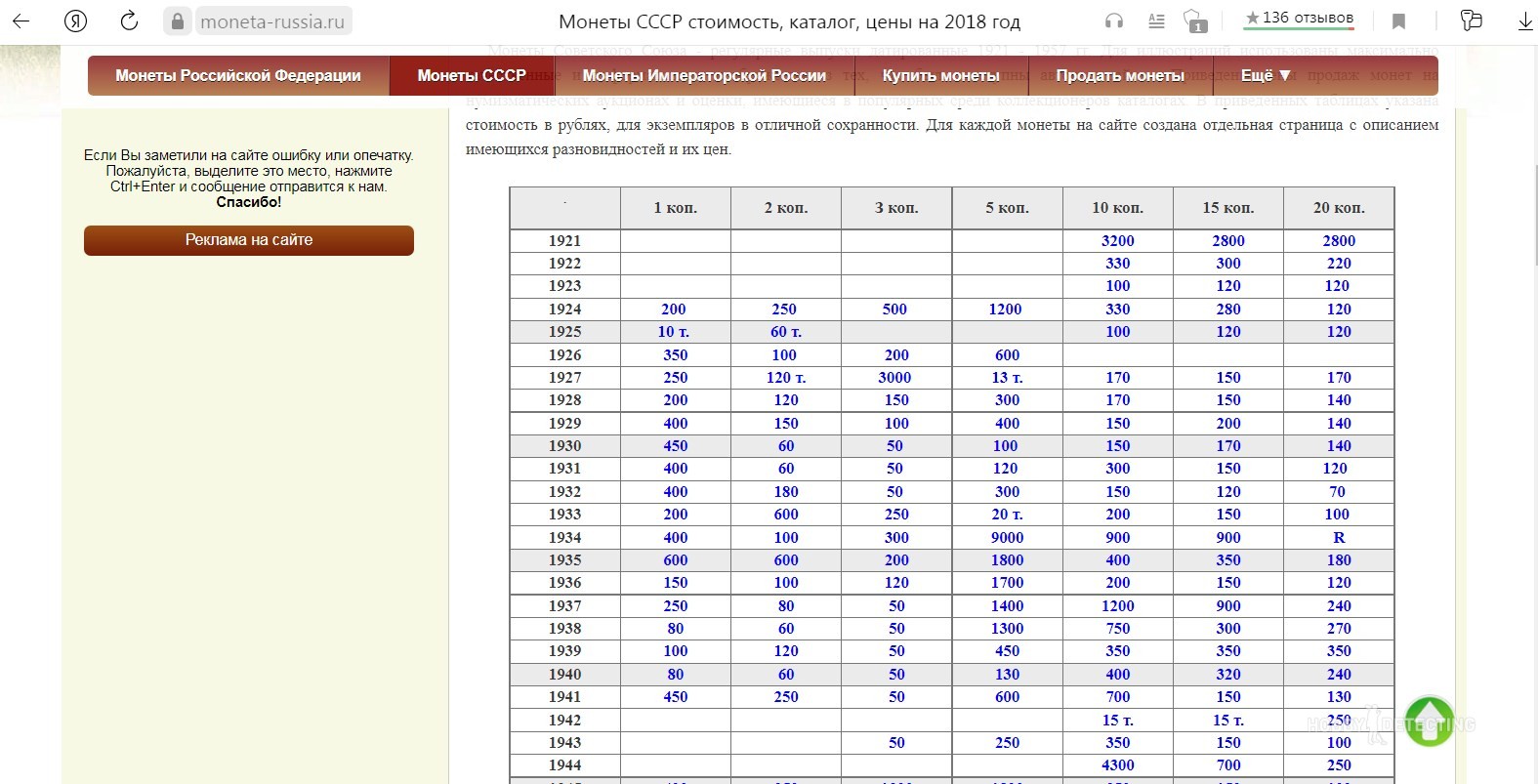
Task: Click the 1942 10 коп. value 15 т.
Action: [x=1118, y=720]
